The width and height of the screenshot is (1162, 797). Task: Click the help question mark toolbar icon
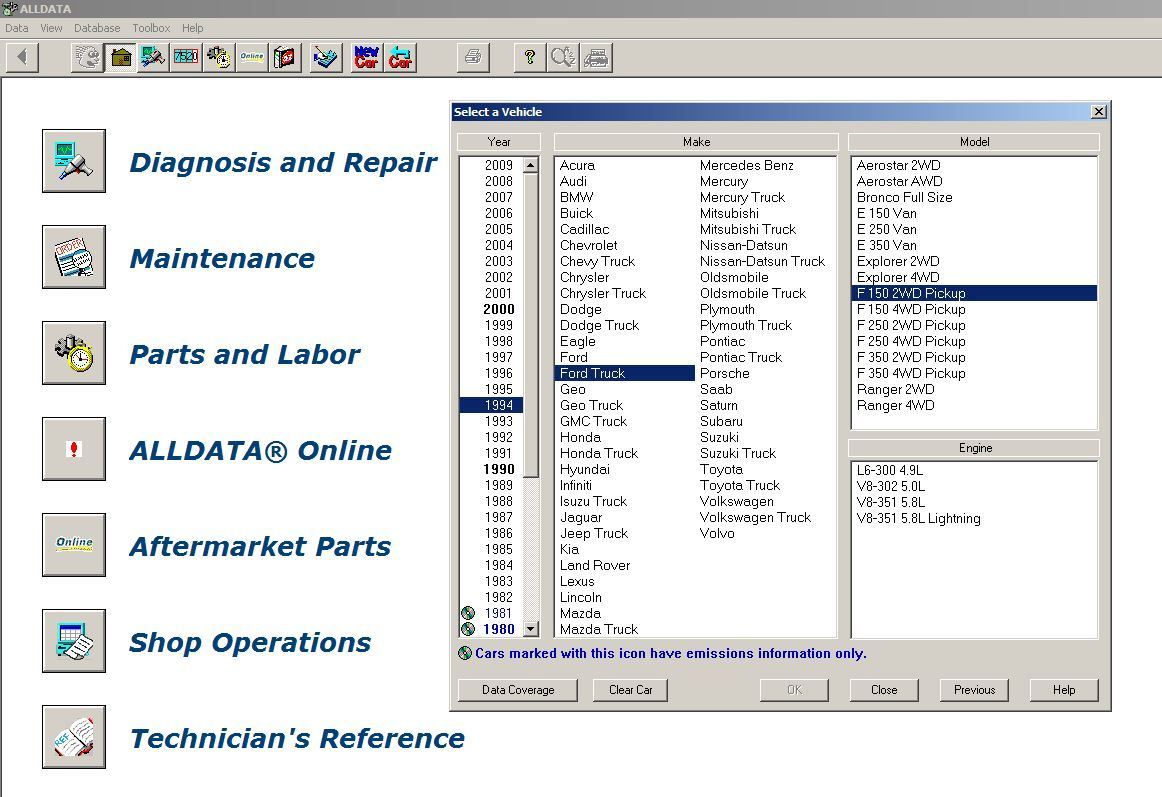[530, 57]
